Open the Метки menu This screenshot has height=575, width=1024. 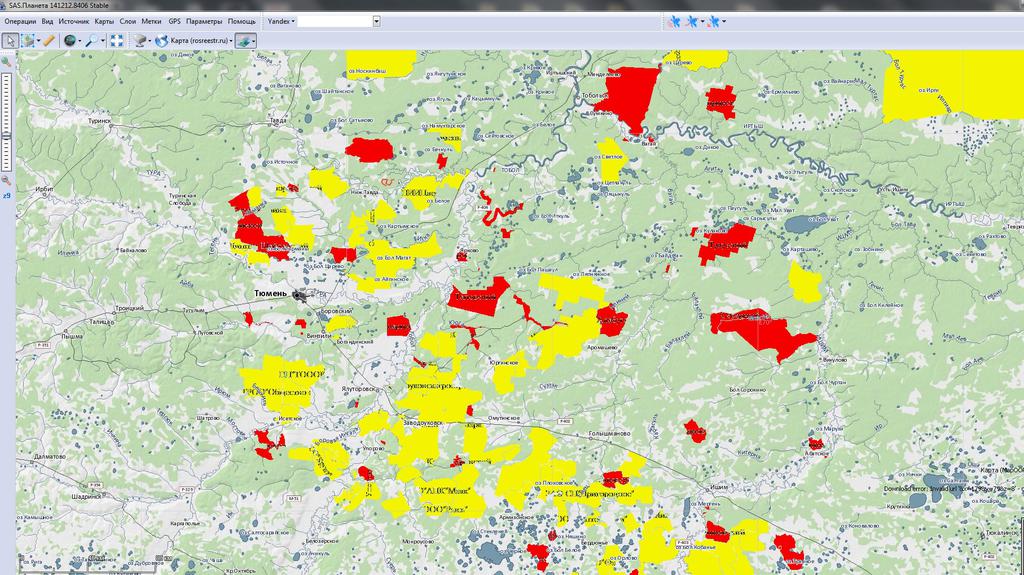click(151, 21)
